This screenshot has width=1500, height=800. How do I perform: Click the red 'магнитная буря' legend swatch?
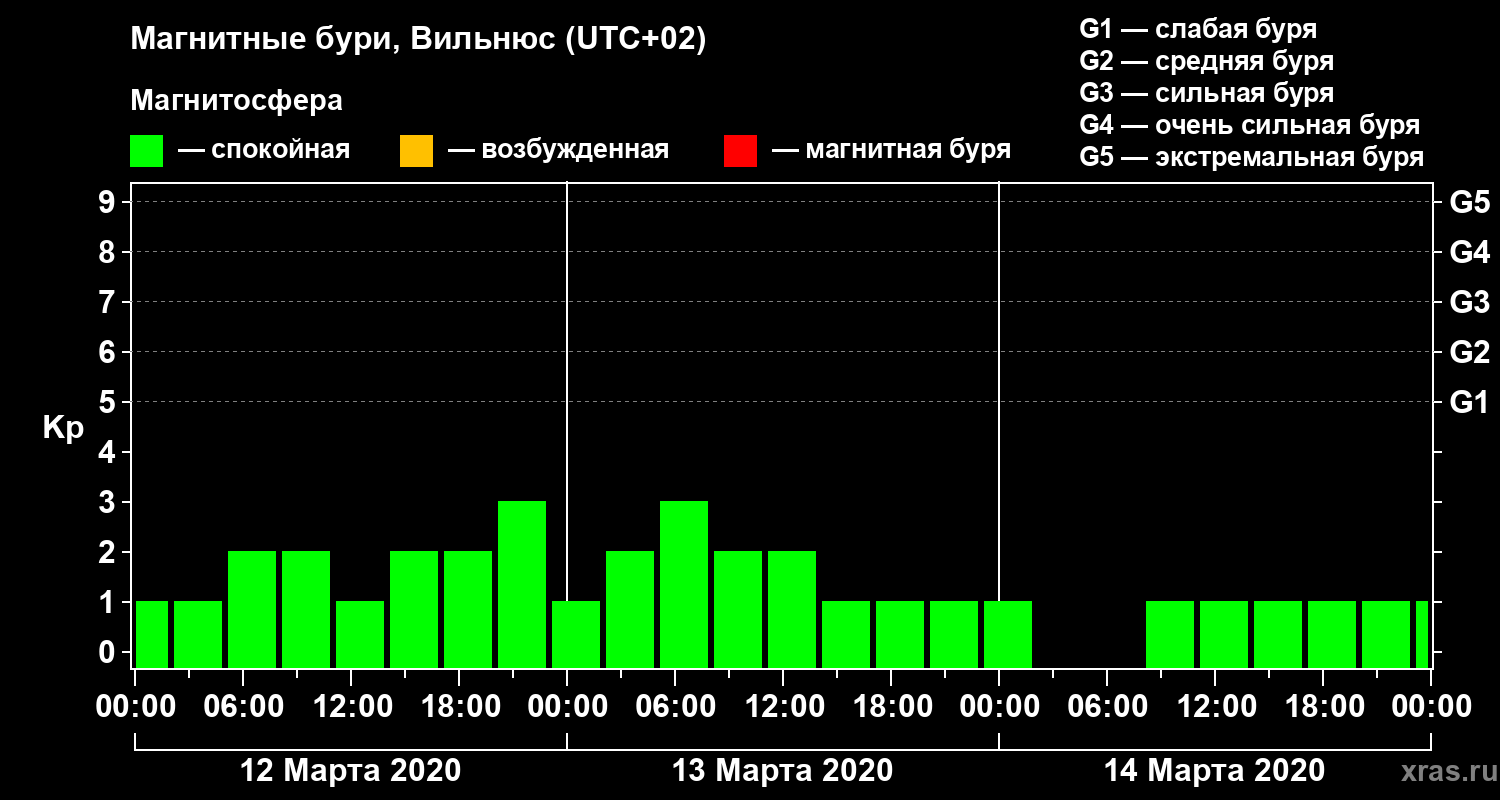[x=740, y=151]
